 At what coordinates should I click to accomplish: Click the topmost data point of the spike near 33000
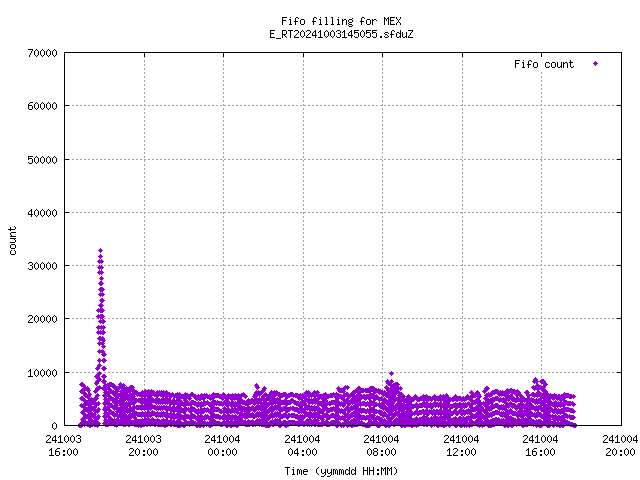click(x=100, y=251)
